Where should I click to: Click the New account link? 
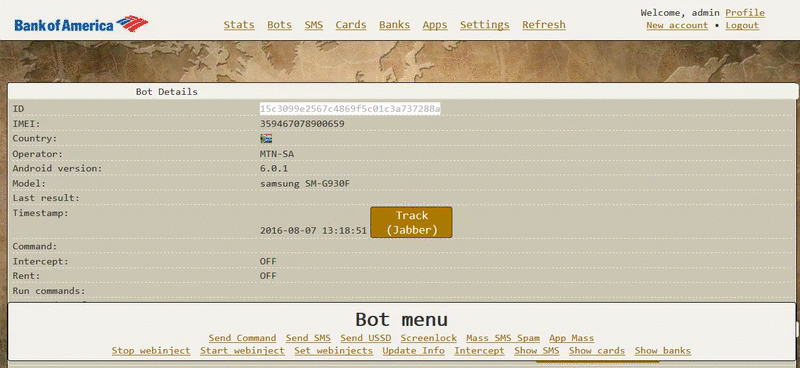point(677,26)
